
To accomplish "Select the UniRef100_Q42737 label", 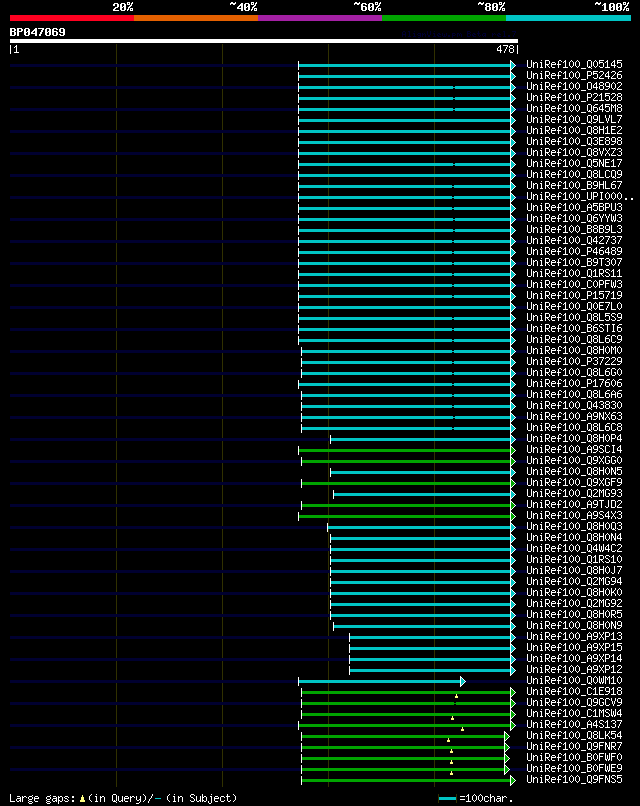I will click(x=574, y=240).
